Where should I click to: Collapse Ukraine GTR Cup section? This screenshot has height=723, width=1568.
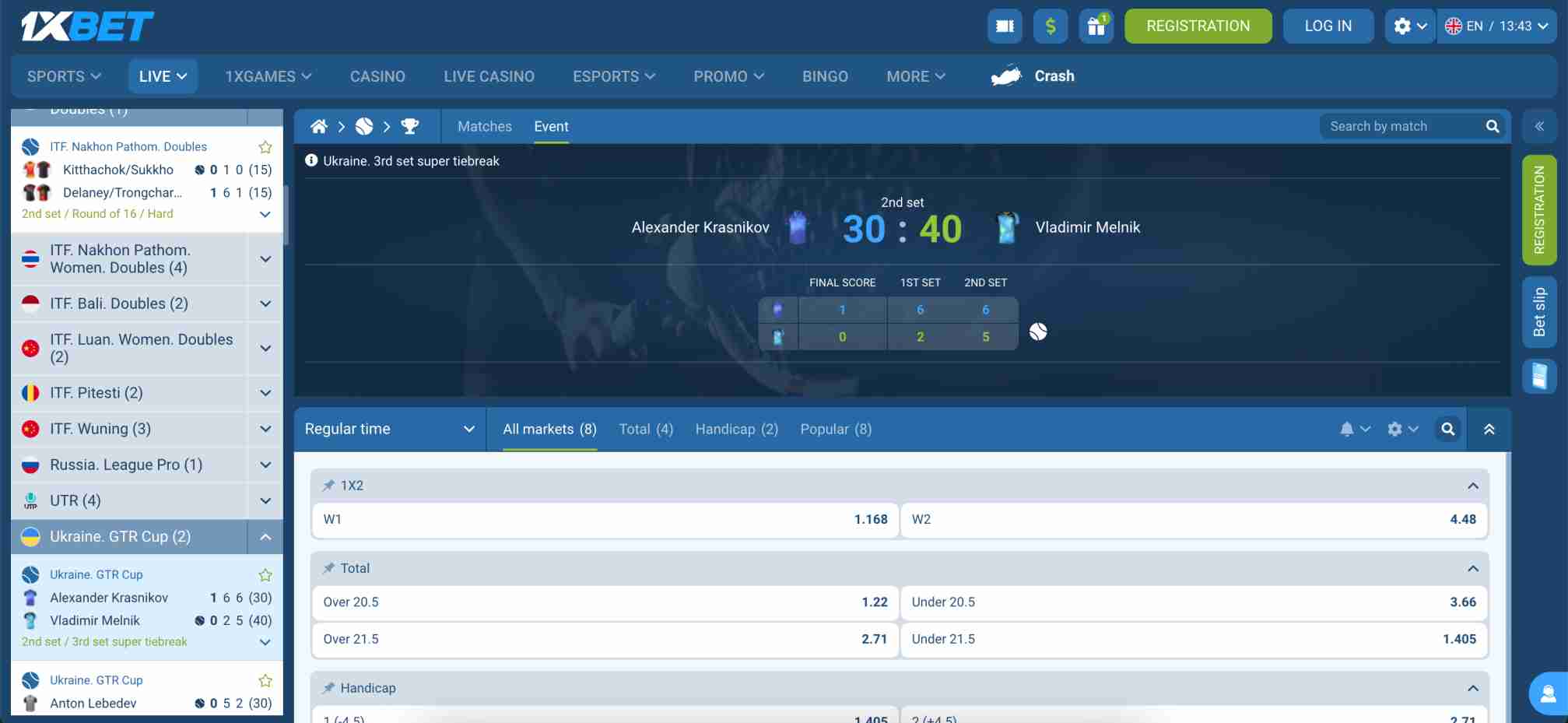click(265, 537)
